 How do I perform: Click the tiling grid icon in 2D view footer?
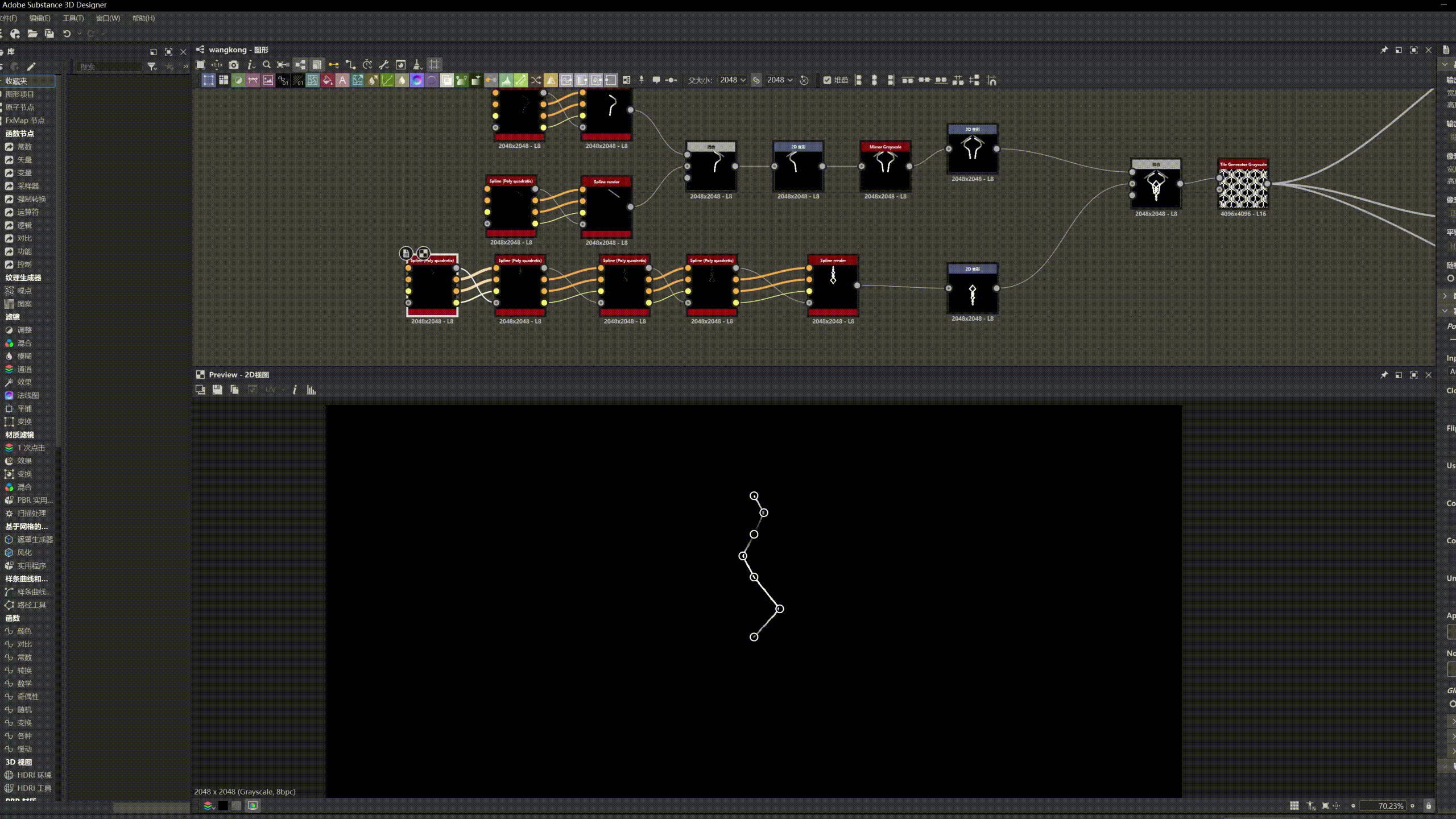[x=1294, y=806]
